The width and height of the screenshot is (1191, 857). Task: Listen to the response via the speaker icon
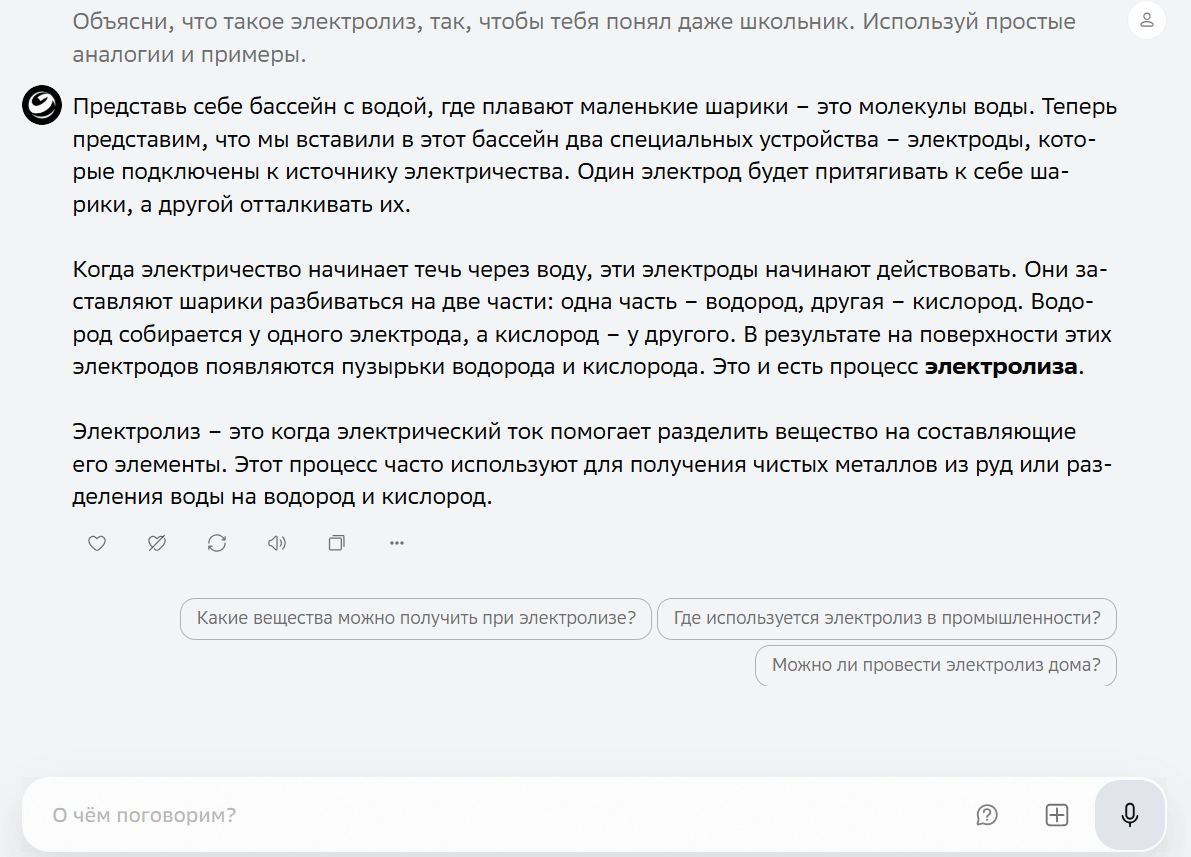tap(276, 543)
